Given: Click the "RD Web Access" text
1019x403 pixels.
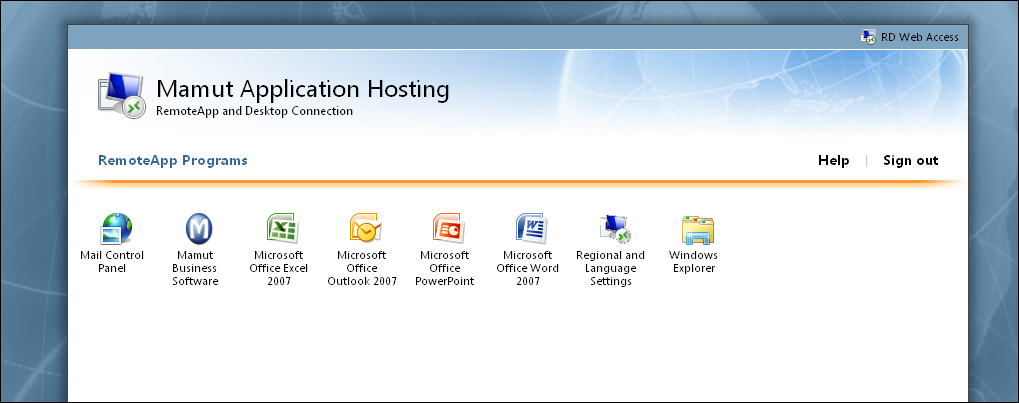Looking at the screenshot, I should pos(920,37).
